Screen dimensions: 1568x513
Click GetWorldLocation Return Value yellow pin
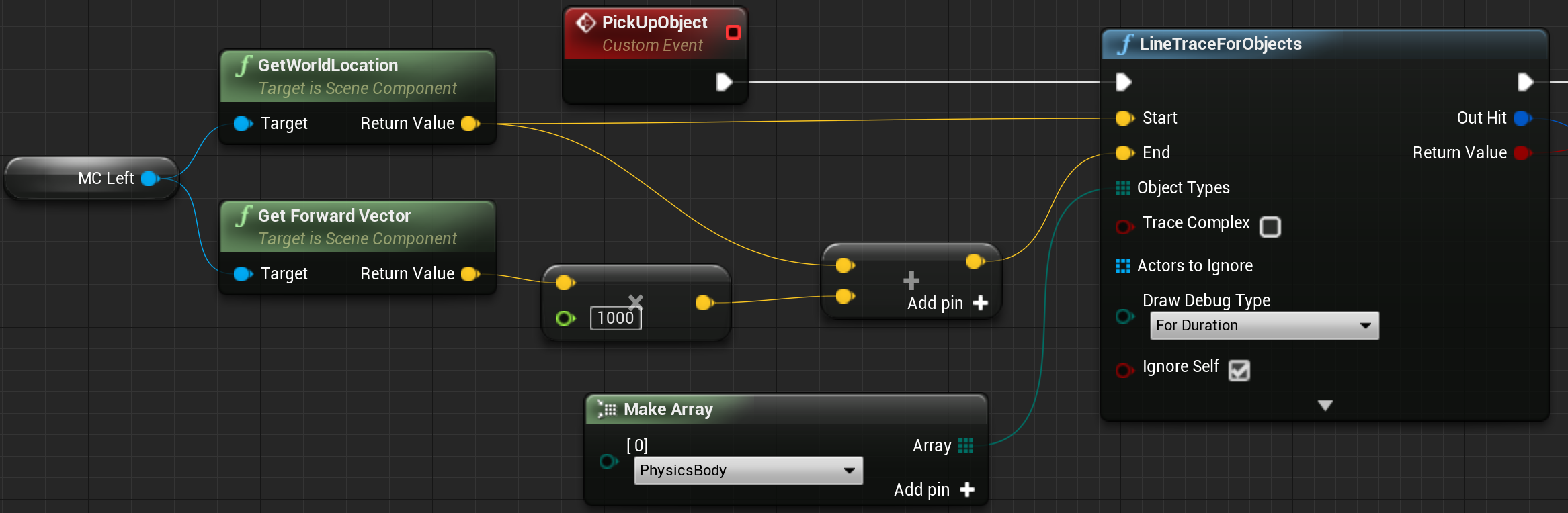(x=470, y=124)
